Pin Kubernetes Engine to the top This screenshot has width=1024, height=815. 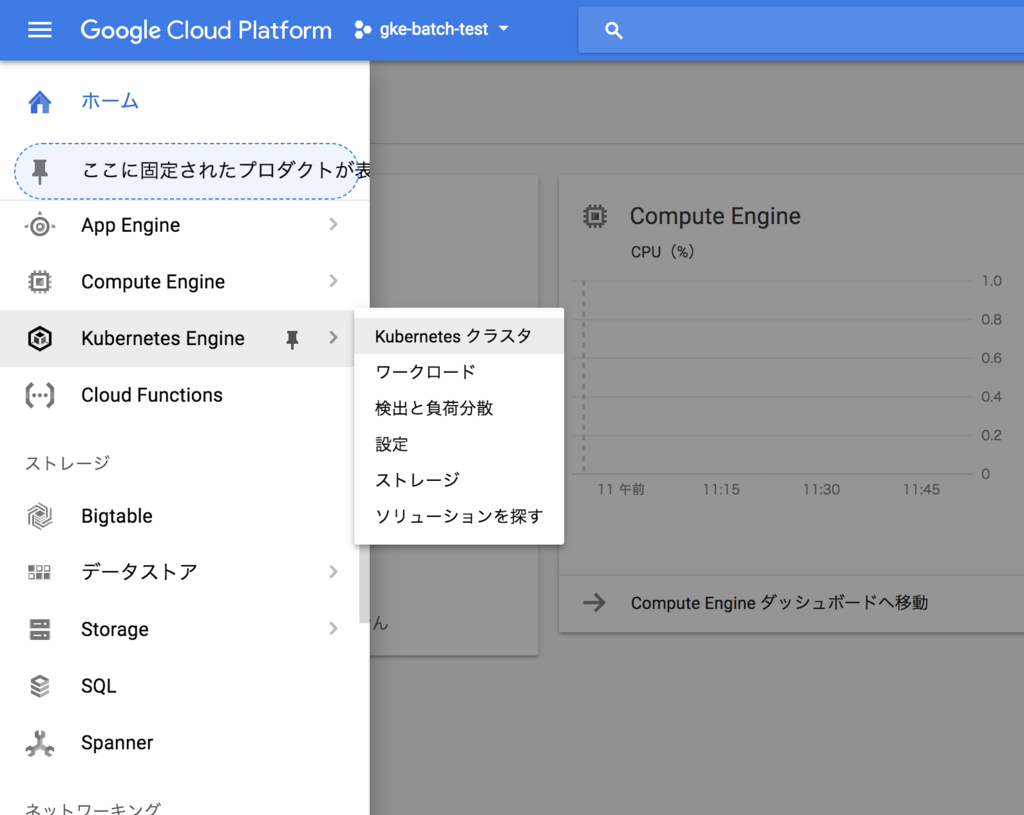tap(292, 339)
